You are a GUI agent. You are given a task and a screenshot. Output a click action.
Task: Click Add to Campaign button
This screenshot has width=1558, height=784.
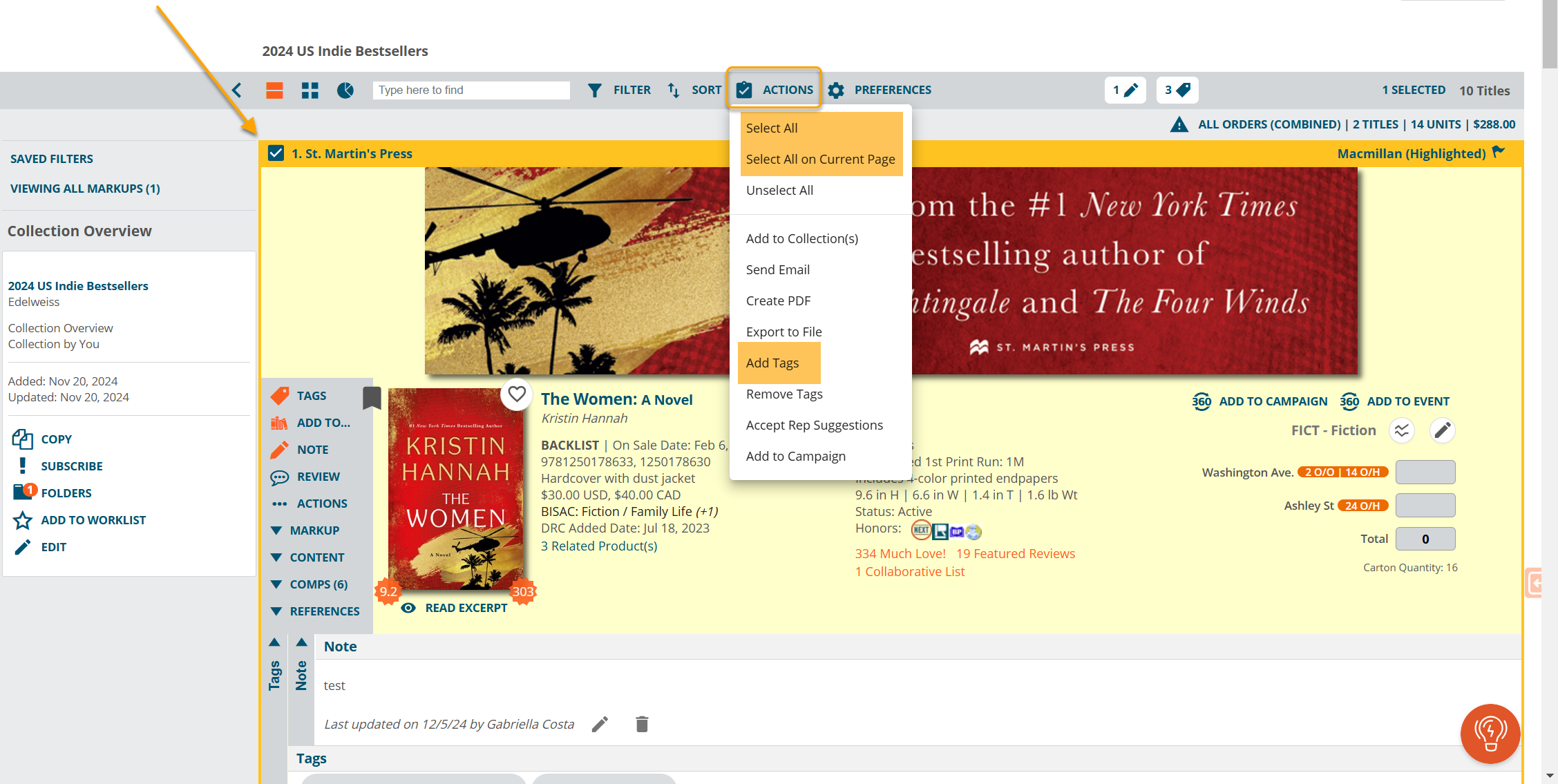pyautogui.click(x=1260, y=401)
